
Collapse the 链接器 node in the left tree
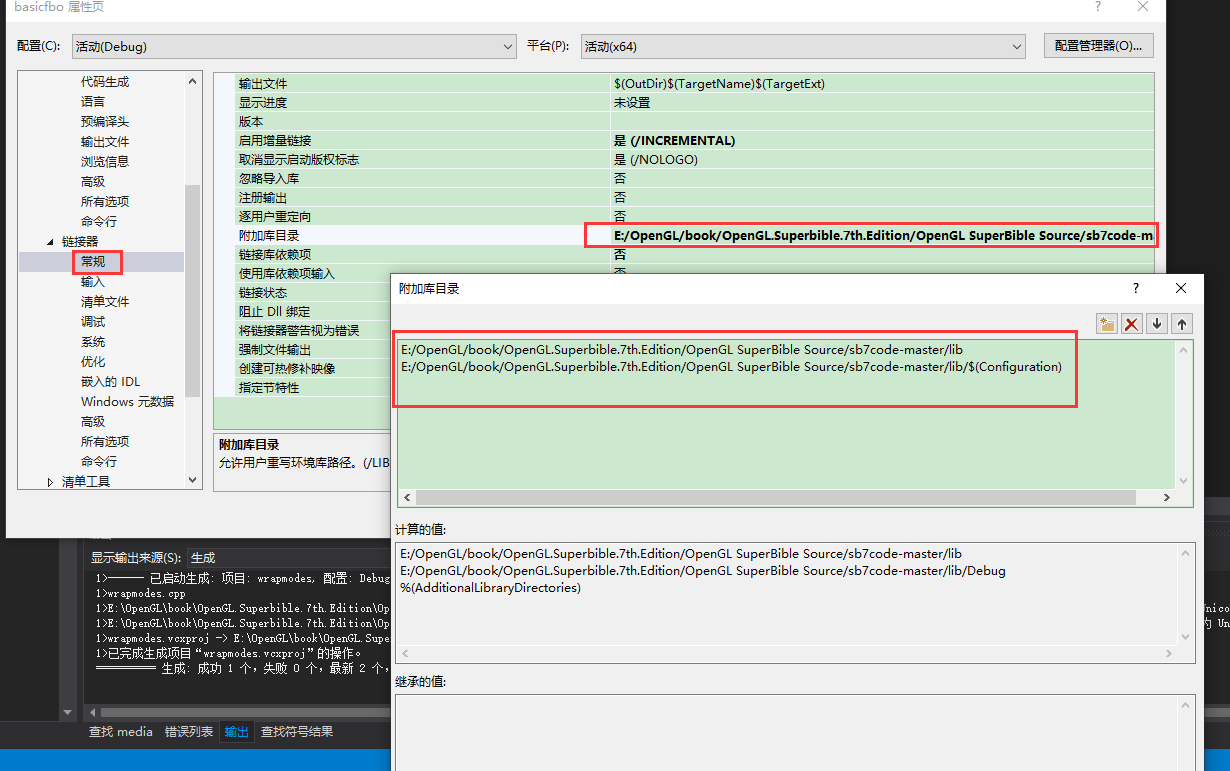coord(48,240)
